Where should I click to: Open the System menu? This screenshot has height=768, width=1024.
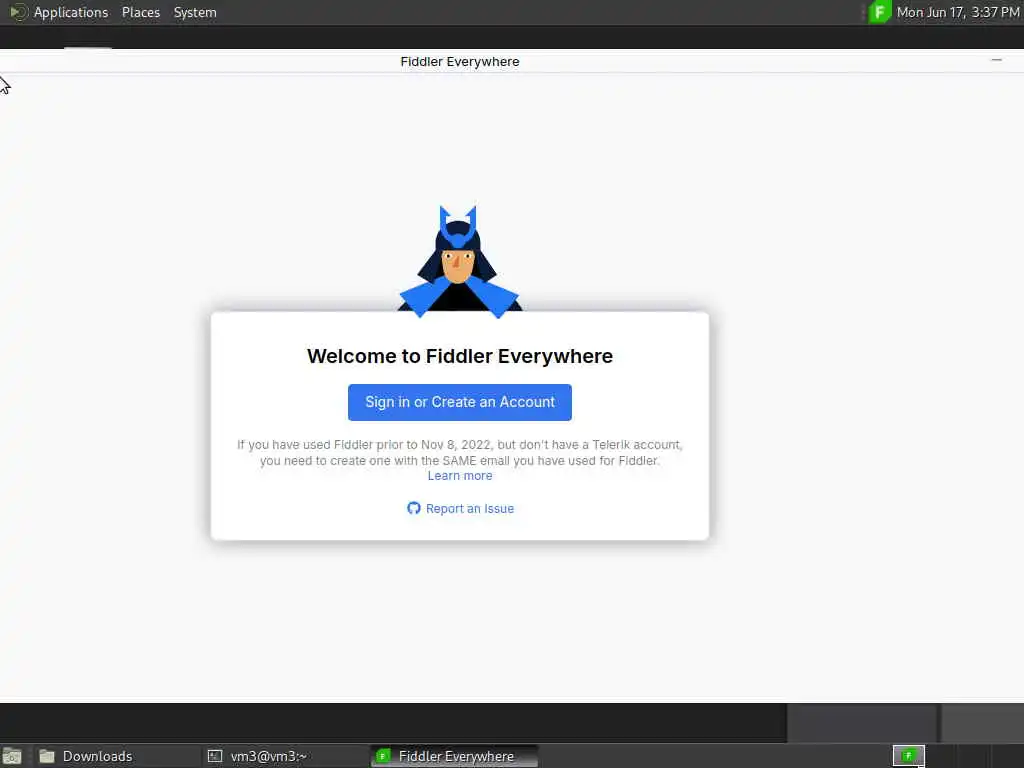click(195, 12)
